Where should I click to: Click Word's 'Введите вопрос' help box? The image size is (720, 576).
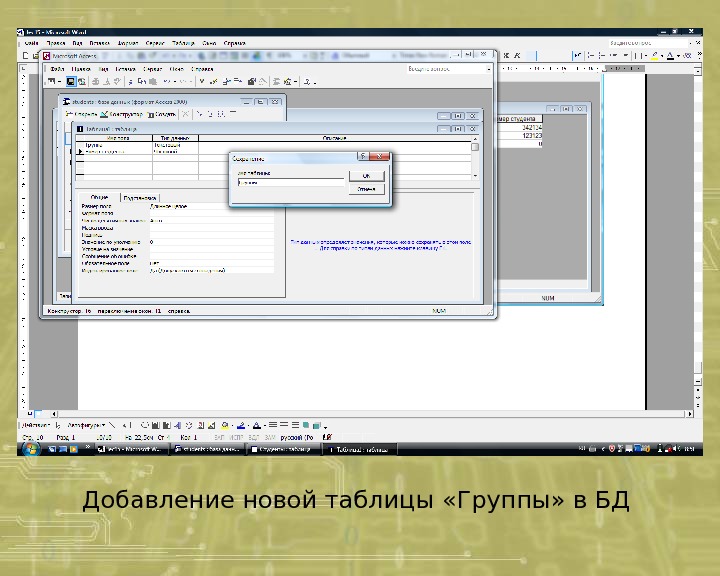point(648,43)
